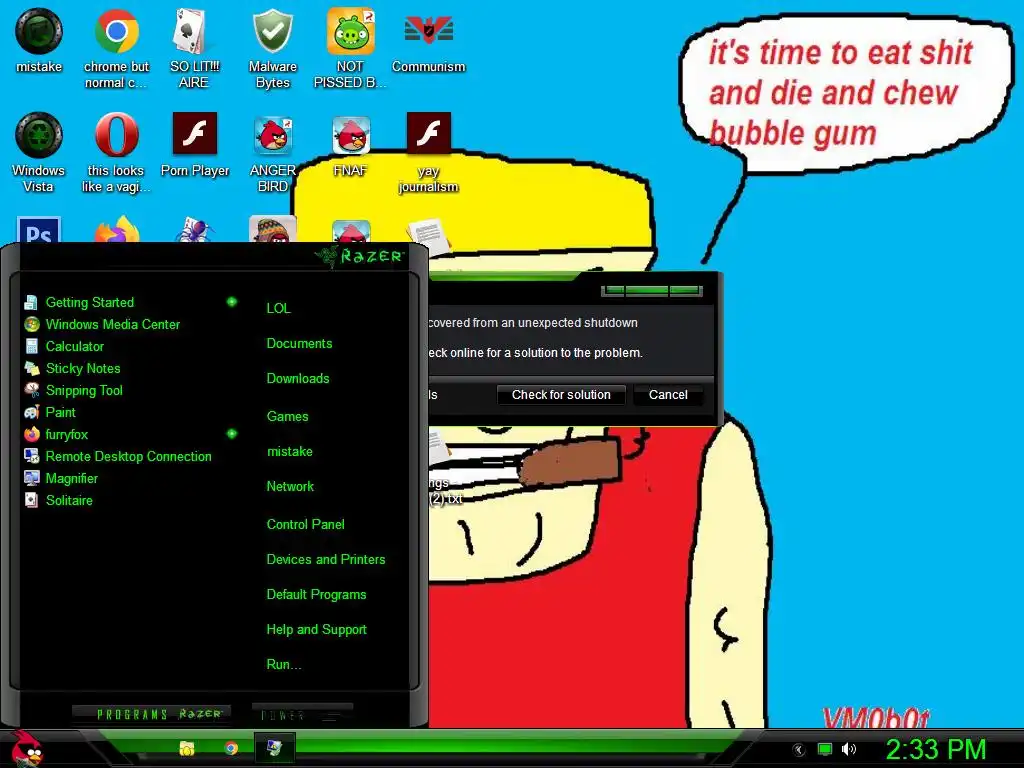1024x768 pixels.
Task: Open the "yay journalism" Flash icon
Action: pyautogui.click(x=428, y=152)
